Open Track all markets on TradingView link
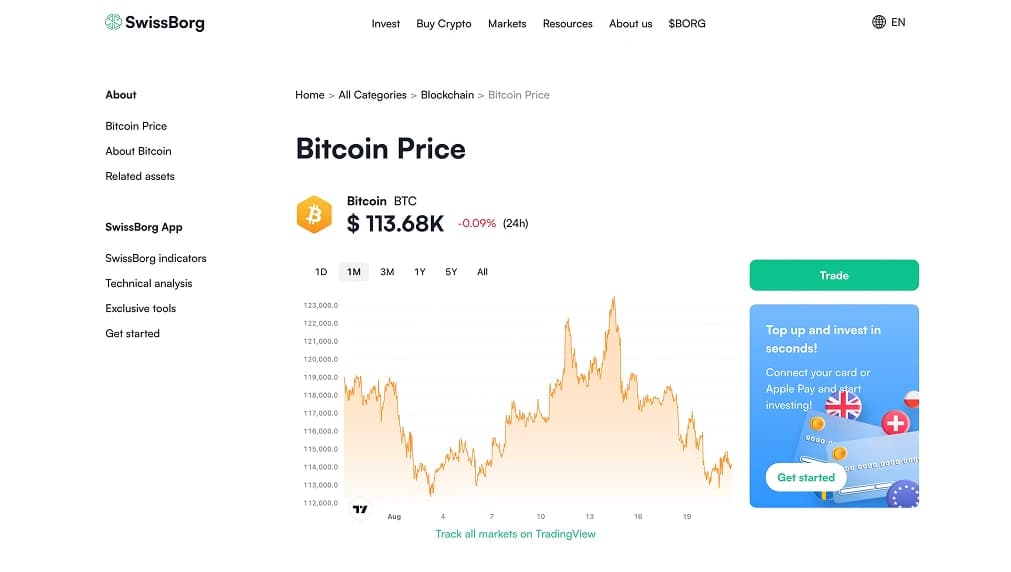The height and width of the screenshot is (572, 1011). (x=515, y=534)
